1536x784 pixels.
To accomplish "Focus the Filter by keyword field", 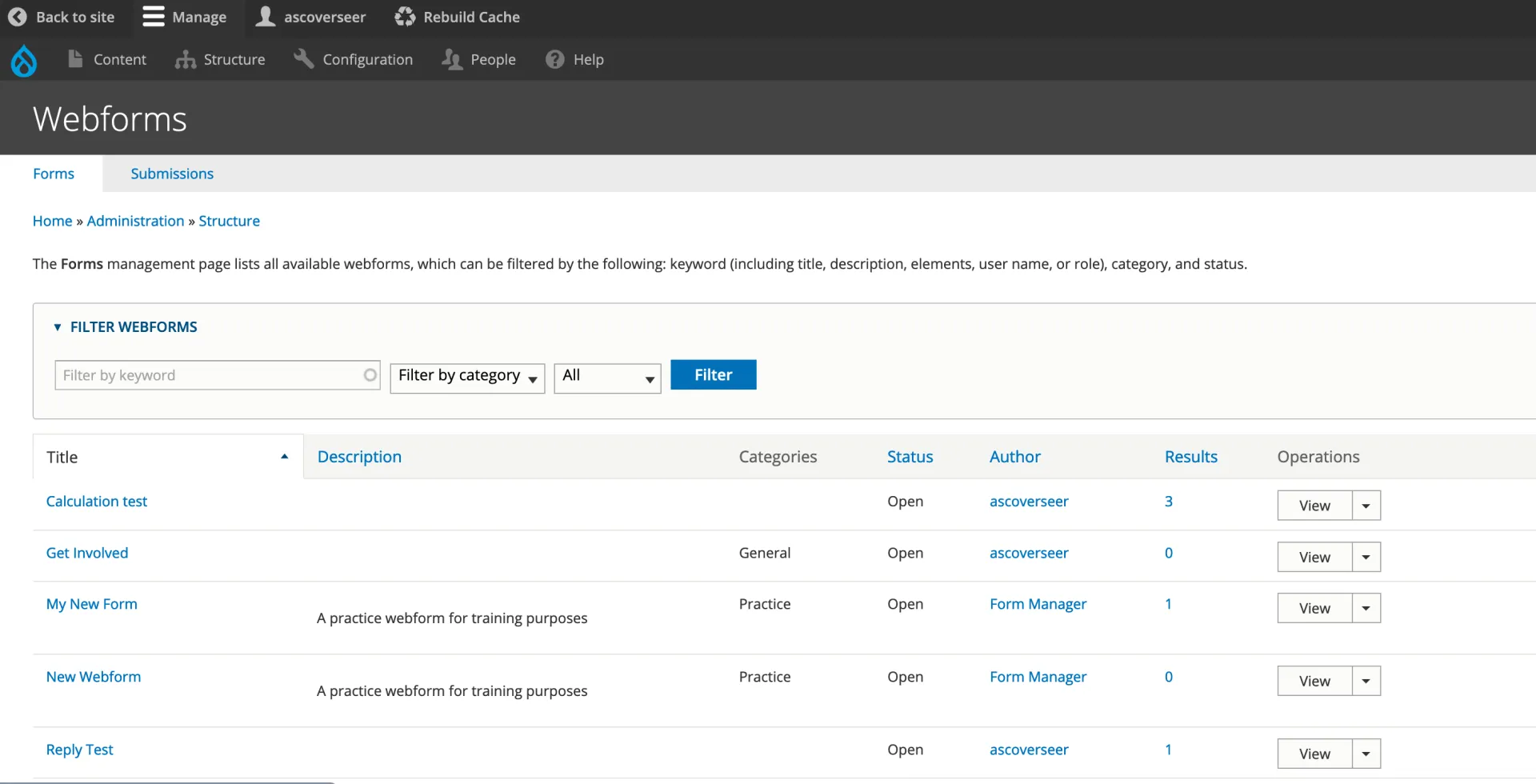I will tap(217, 375).
